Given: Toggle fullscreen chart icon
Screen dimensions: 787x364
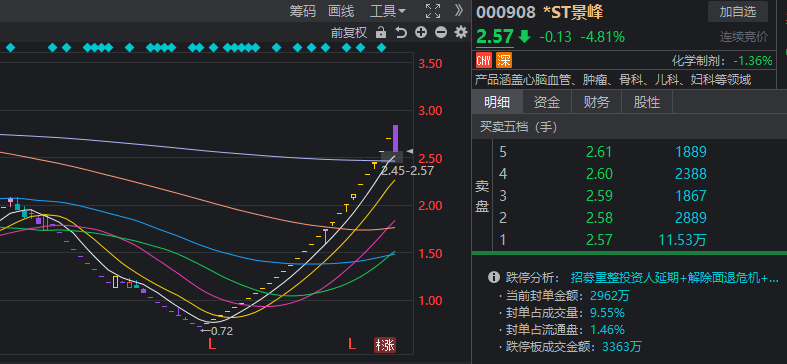Looking at the screenshot, I should tap(433, 11).
